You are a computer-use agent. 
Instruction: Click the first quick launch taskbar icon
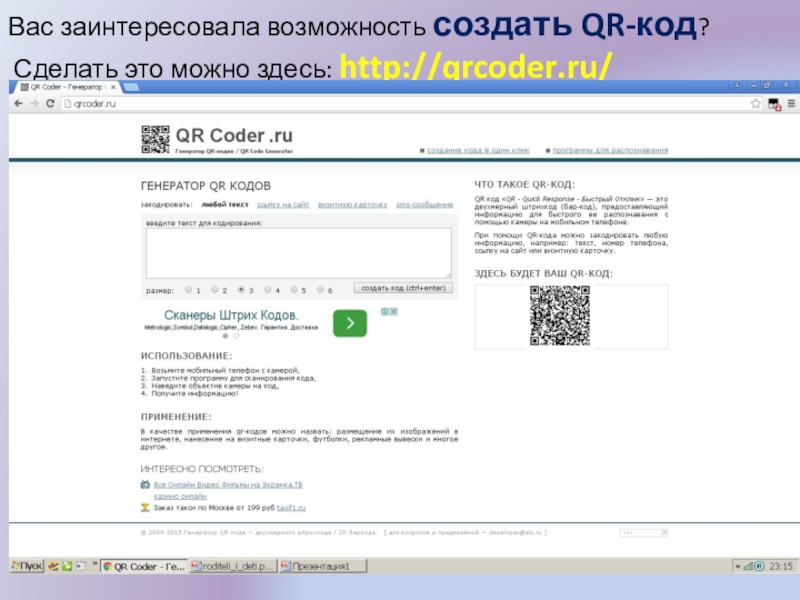click(x=53, y=566)
